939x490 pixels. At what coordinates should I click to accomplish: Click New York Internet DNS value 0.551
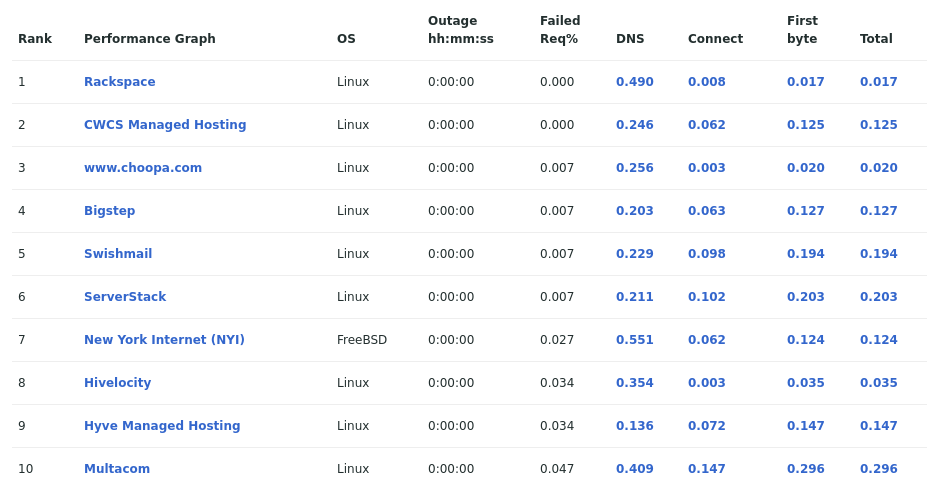pos(635,340)
